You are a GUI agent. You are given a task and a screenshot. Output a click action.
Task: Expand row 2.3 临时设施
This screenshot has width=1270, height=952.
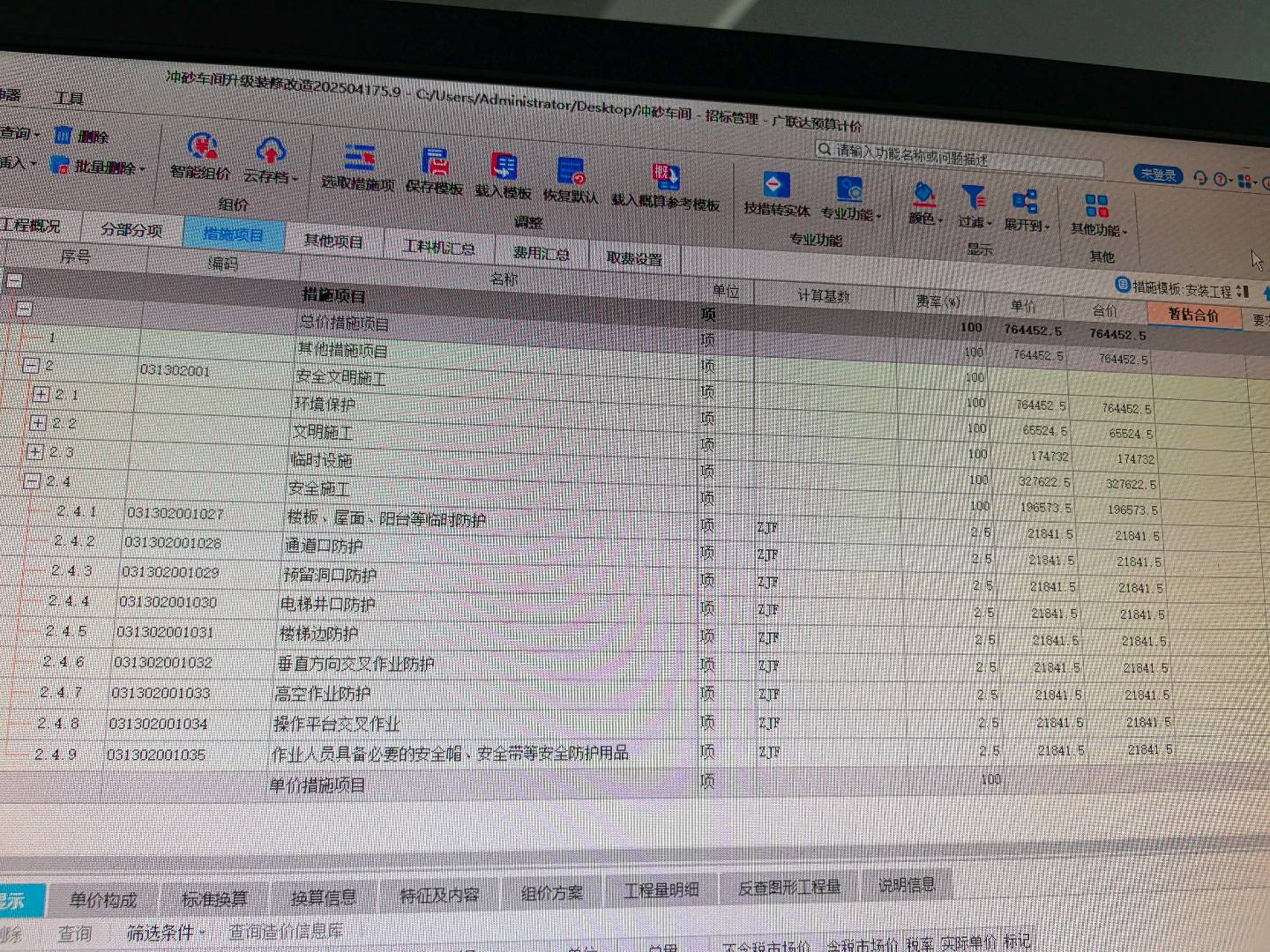click(34, 452)
